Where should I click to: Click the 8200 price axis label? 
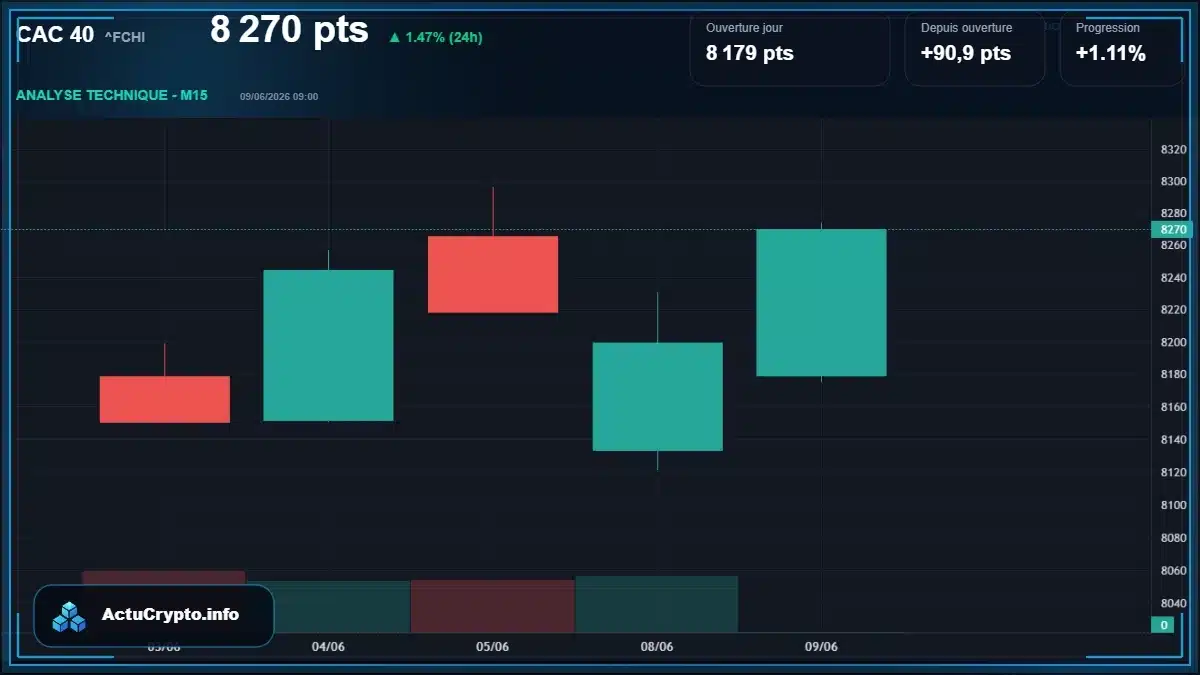(x=1173, y=342)
